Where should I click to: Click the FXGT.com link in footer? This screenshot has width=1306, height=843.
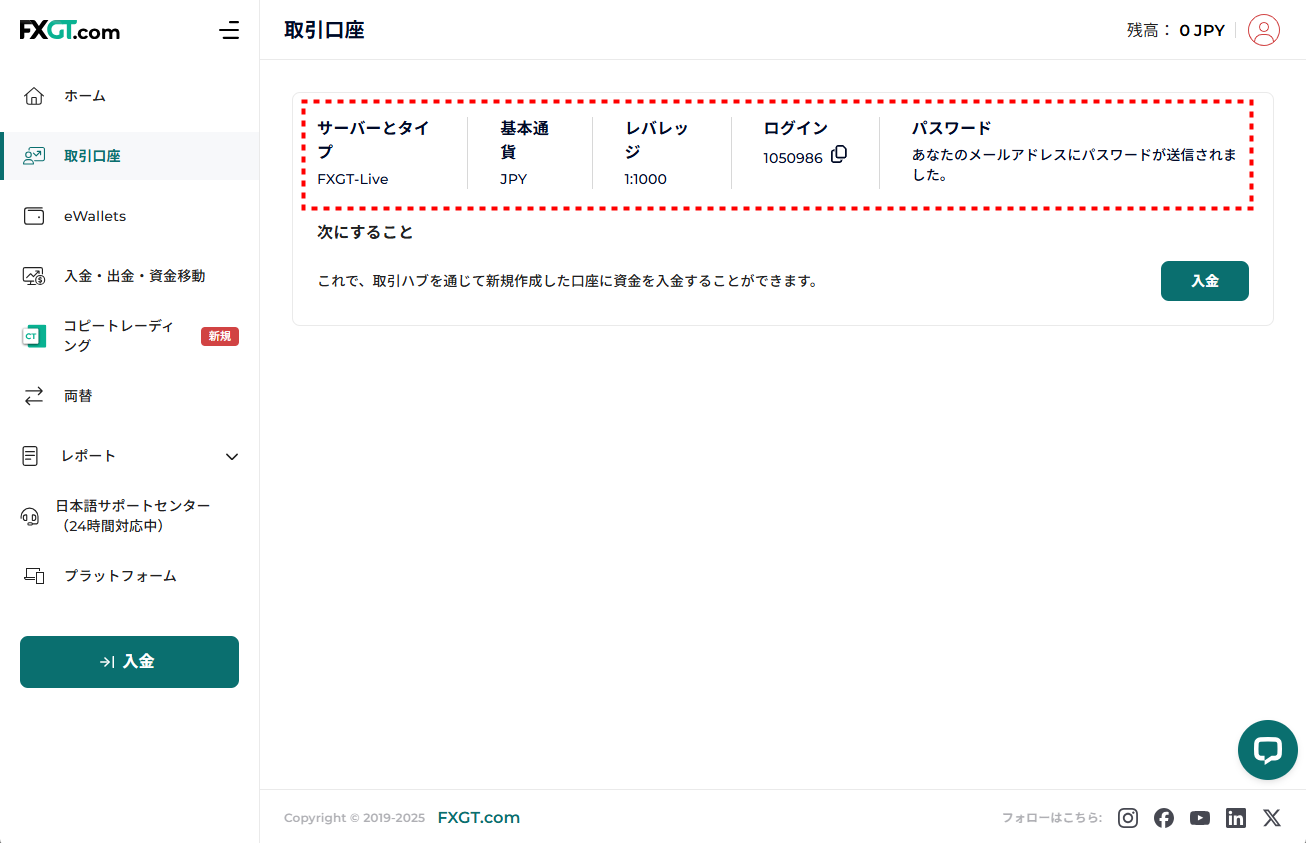tap(478, 818)
